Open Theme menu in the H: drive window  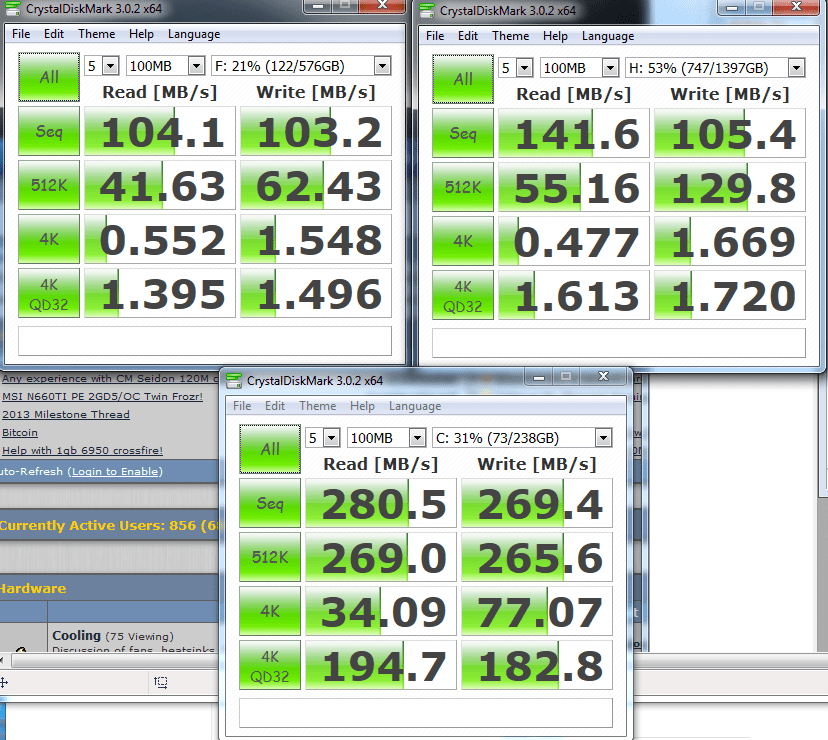[511, 36]
